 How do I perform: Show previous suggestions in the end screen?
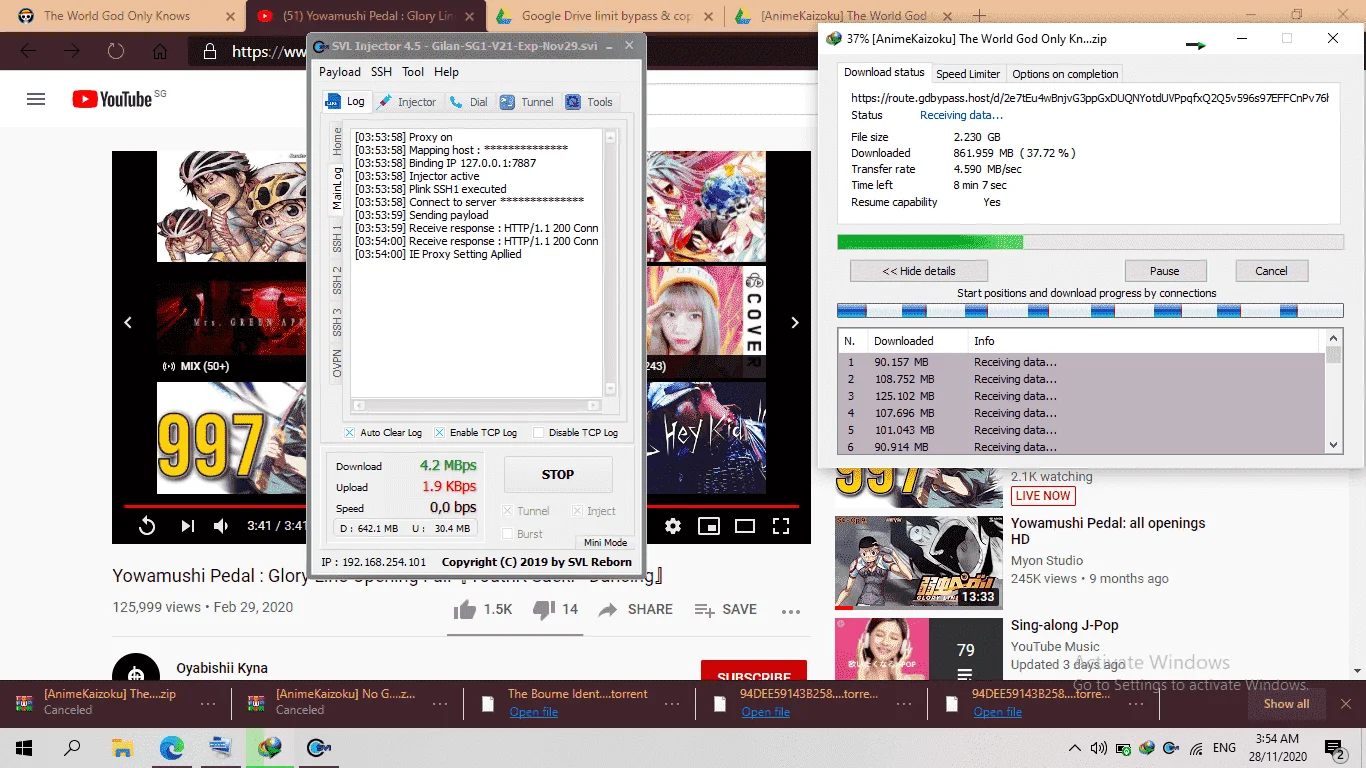coord(128,323)
